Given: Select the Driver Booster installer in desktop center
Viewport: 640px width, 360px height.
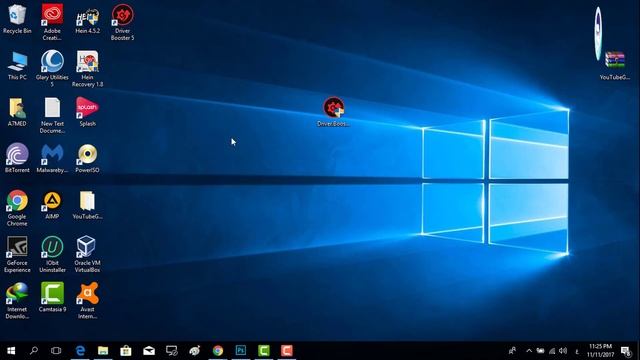Looking at the screenshot, I should (x=333, y=112).
